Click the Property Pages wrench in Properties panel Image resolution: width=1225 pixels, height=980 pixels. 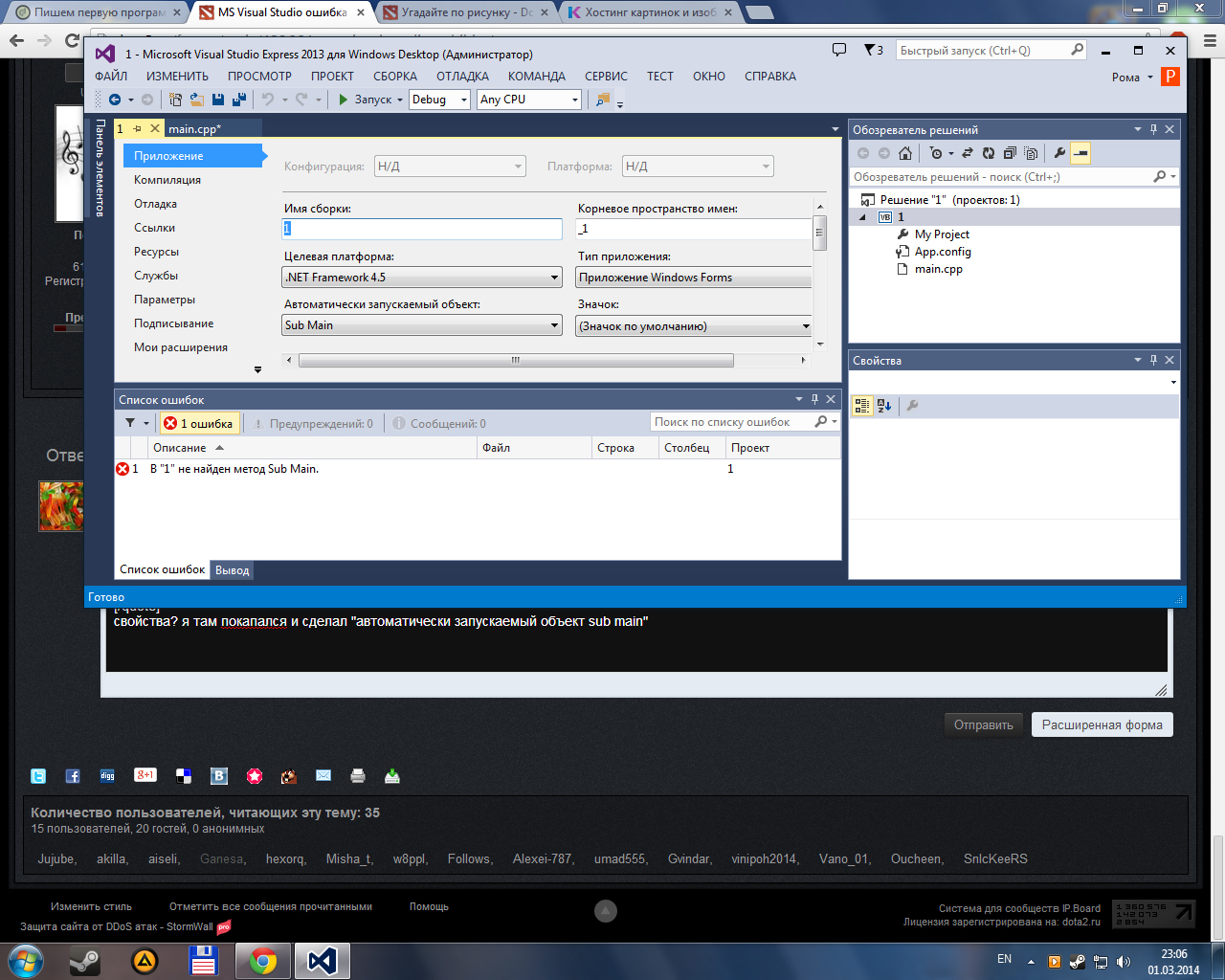(913, 406)
